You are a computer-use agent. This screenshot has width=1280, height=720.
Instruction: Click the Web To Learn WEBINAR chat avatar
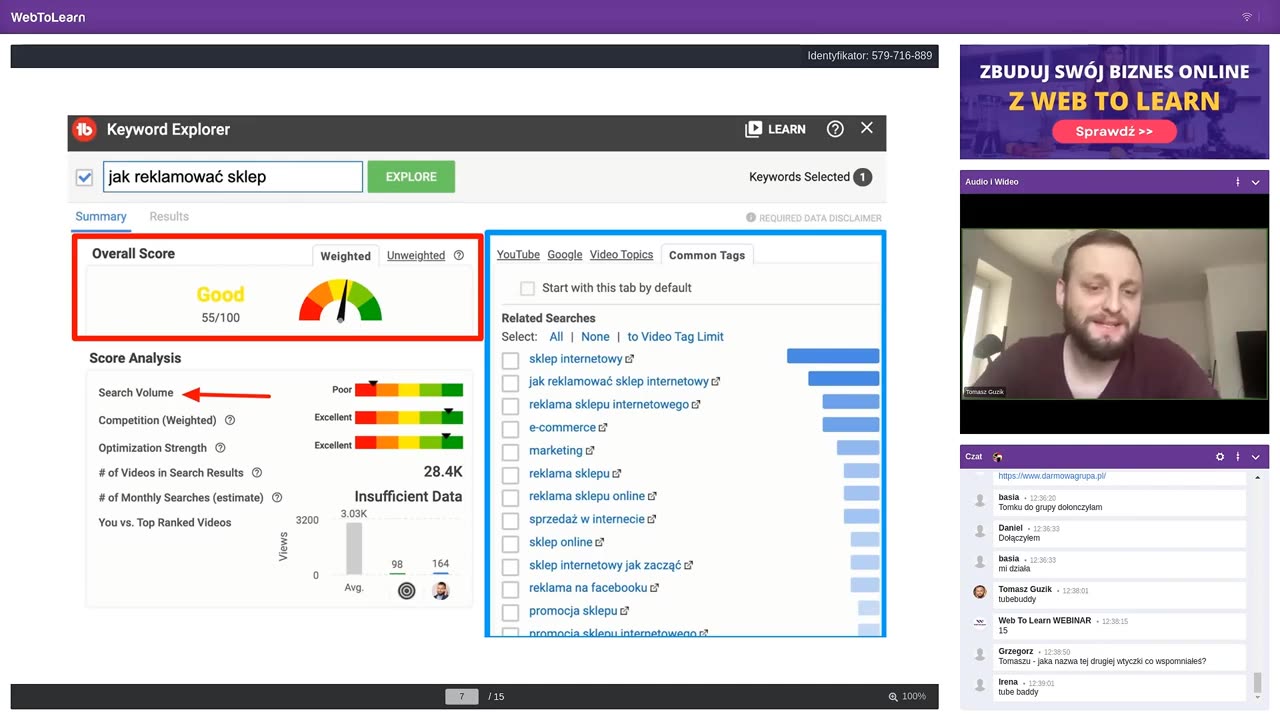click(980, 623)
